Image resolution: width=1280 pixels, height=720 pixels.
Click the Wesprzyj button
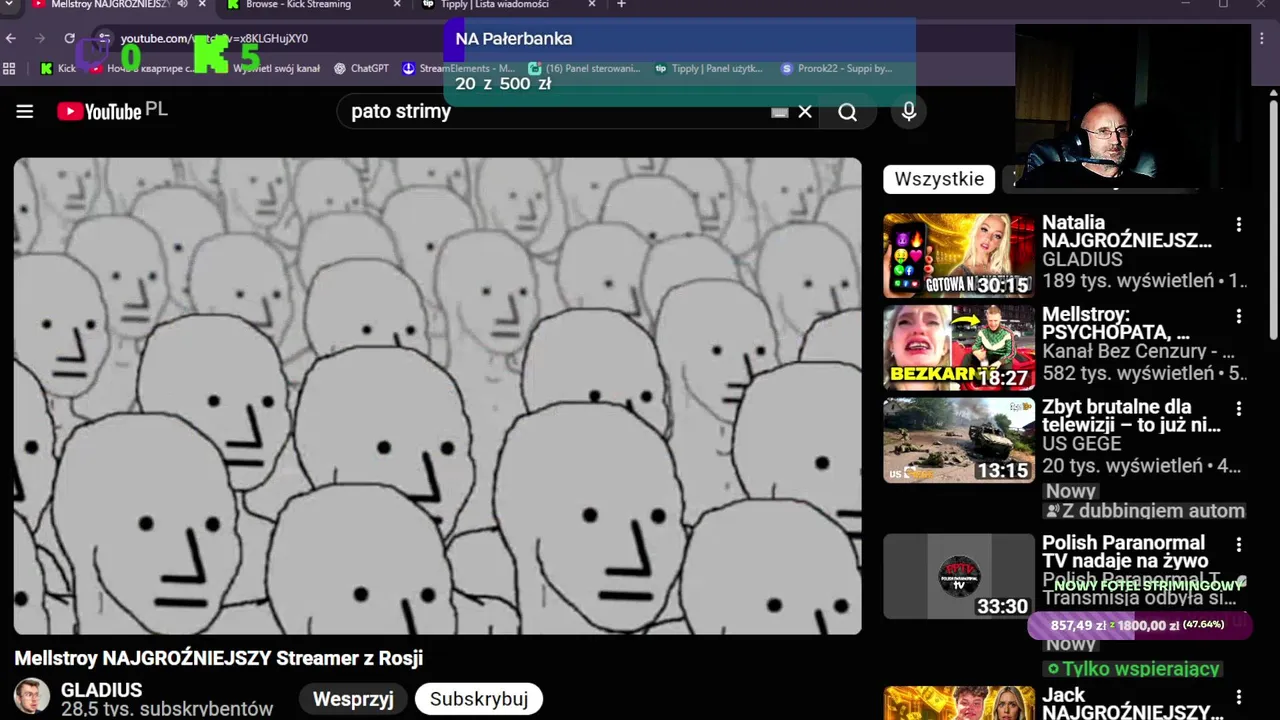pos(353,699)
